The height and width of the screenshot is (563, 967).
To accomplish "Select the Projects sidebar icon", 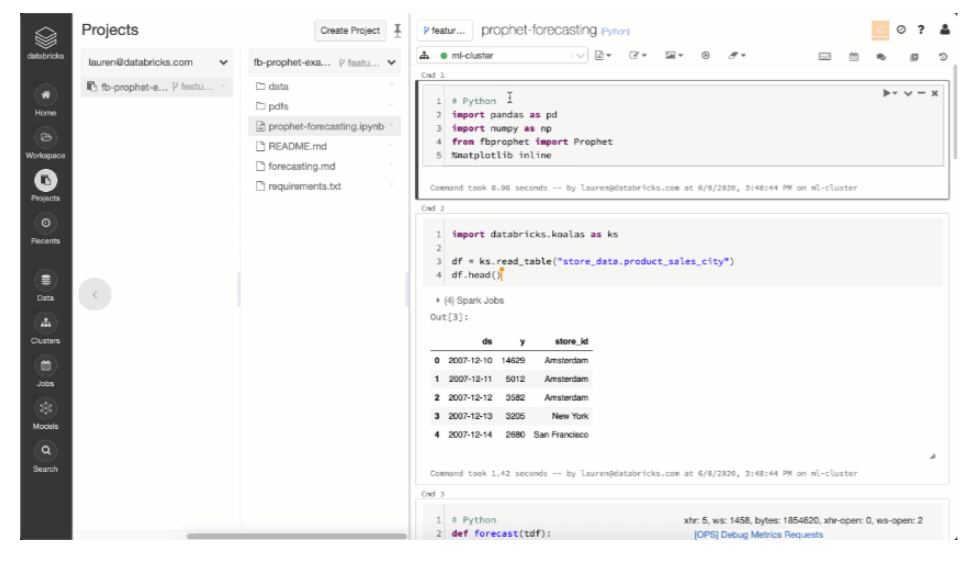I will click(45, 185).
